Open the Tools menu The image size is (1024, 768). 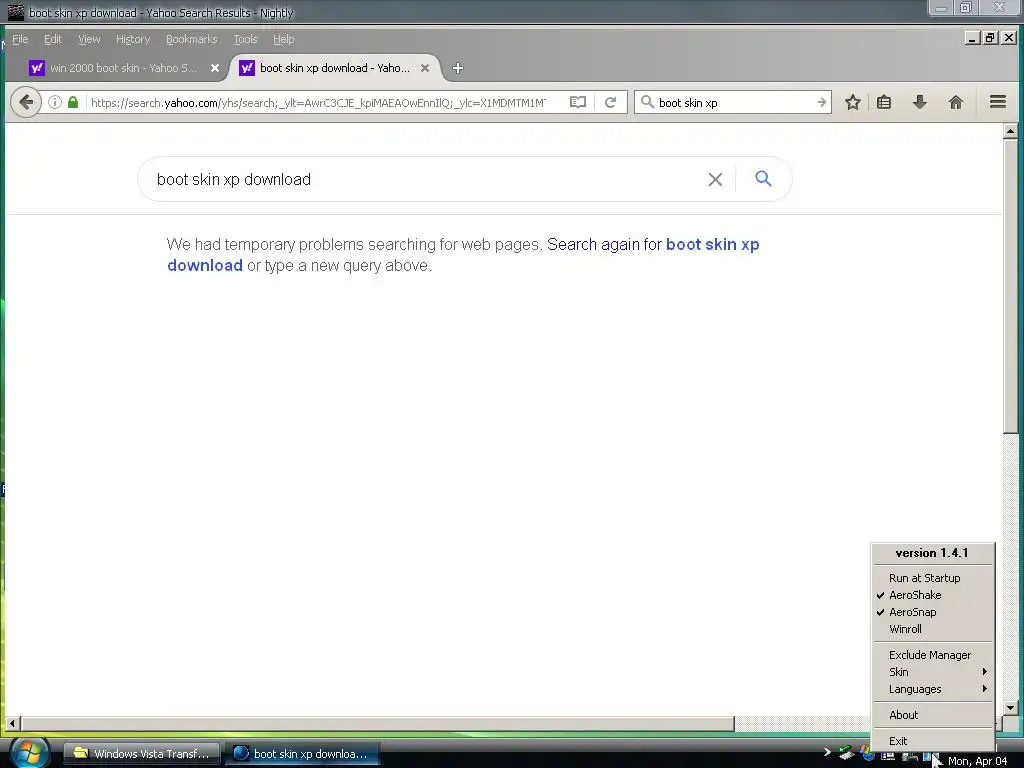(246, 39)
